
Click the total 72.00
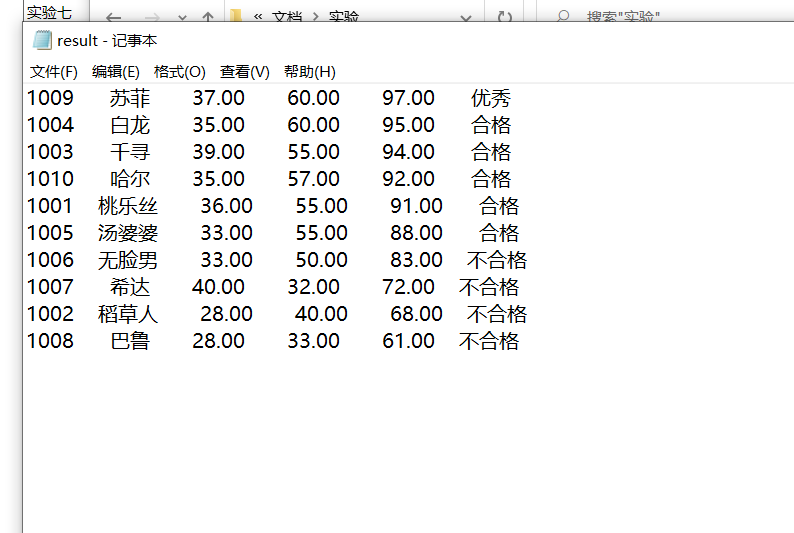tap(408, 287)
